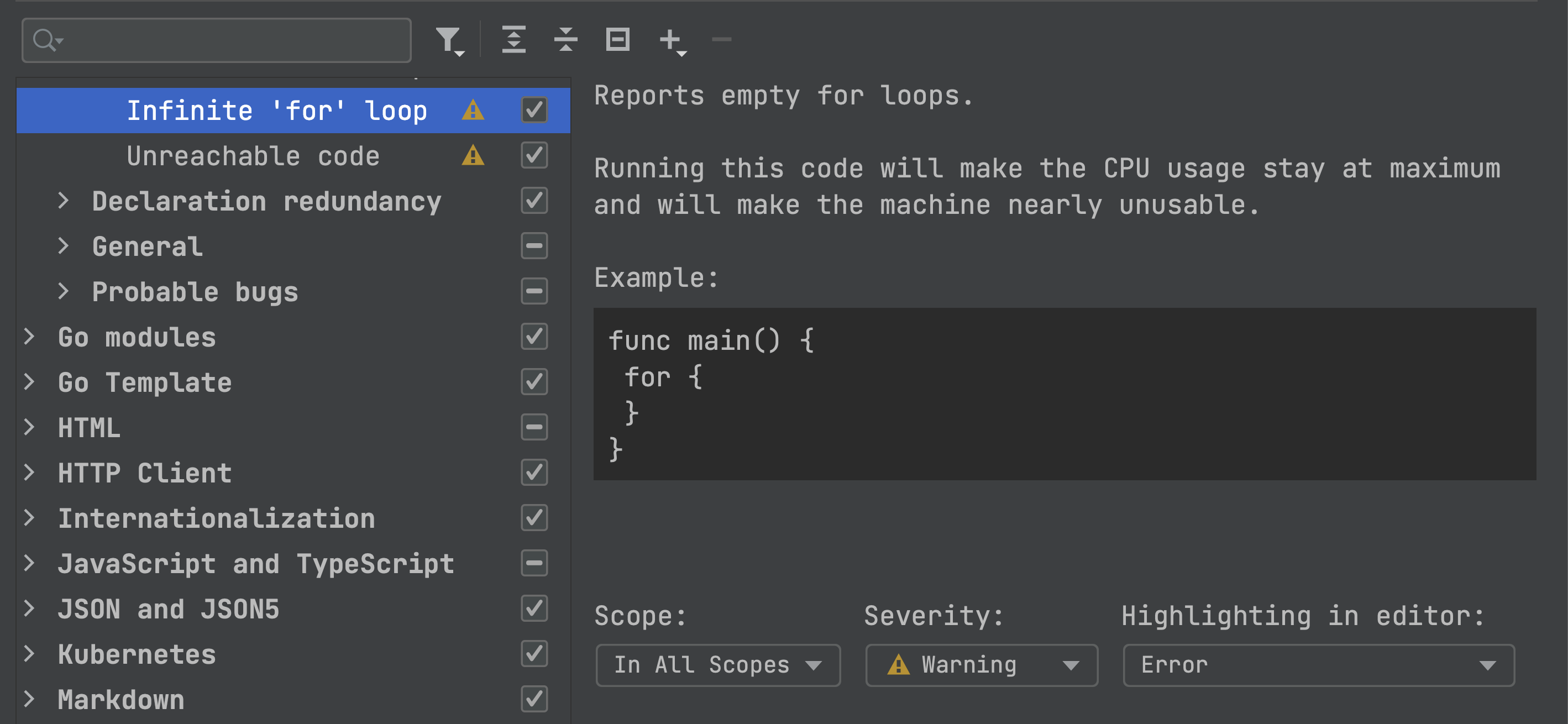This screenshot has height=724, width=1568.
Task: Click the Collapse All toolbar icon
Action: (565, 40)
